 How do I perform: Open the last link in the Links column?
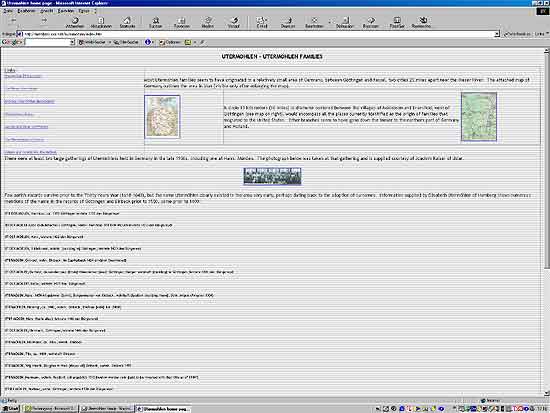click(x=31, y=152)
